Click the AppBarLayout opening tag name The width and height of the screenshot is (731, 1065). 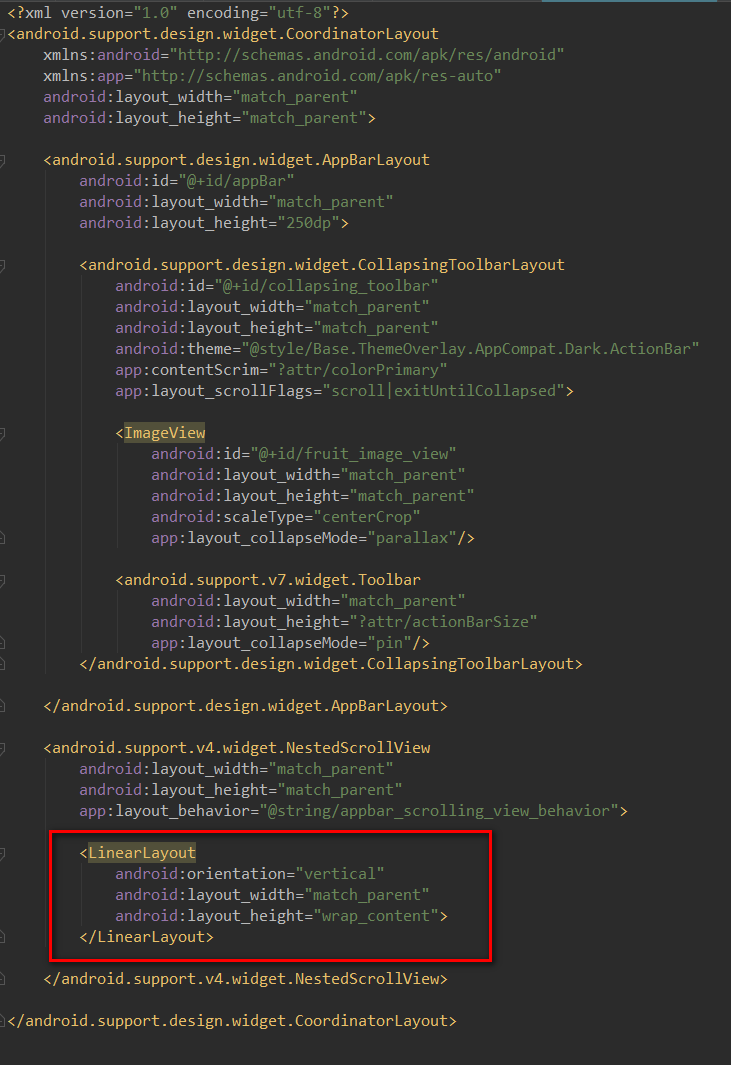[x=241, y=160]
